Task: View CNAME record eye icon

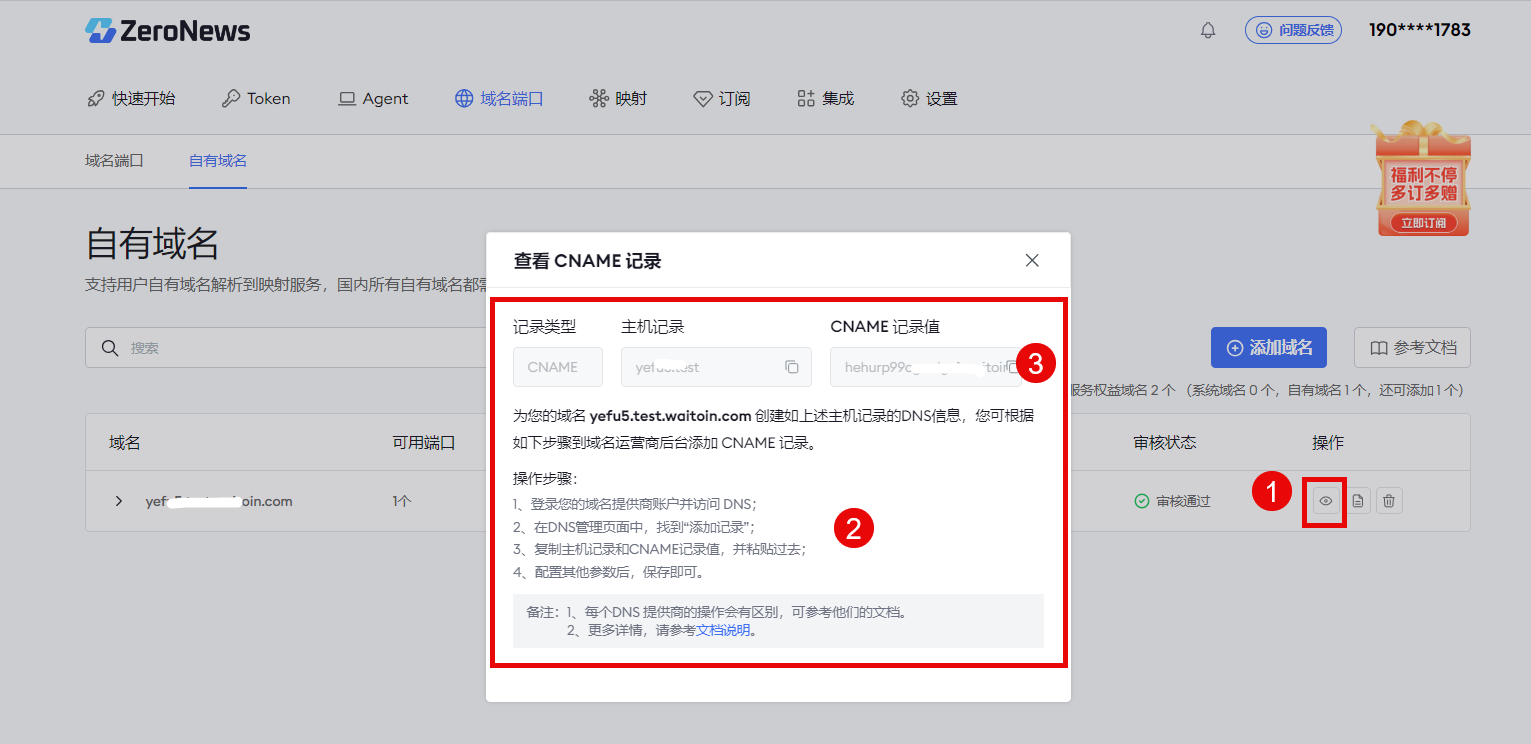Action: (1326, 501)
